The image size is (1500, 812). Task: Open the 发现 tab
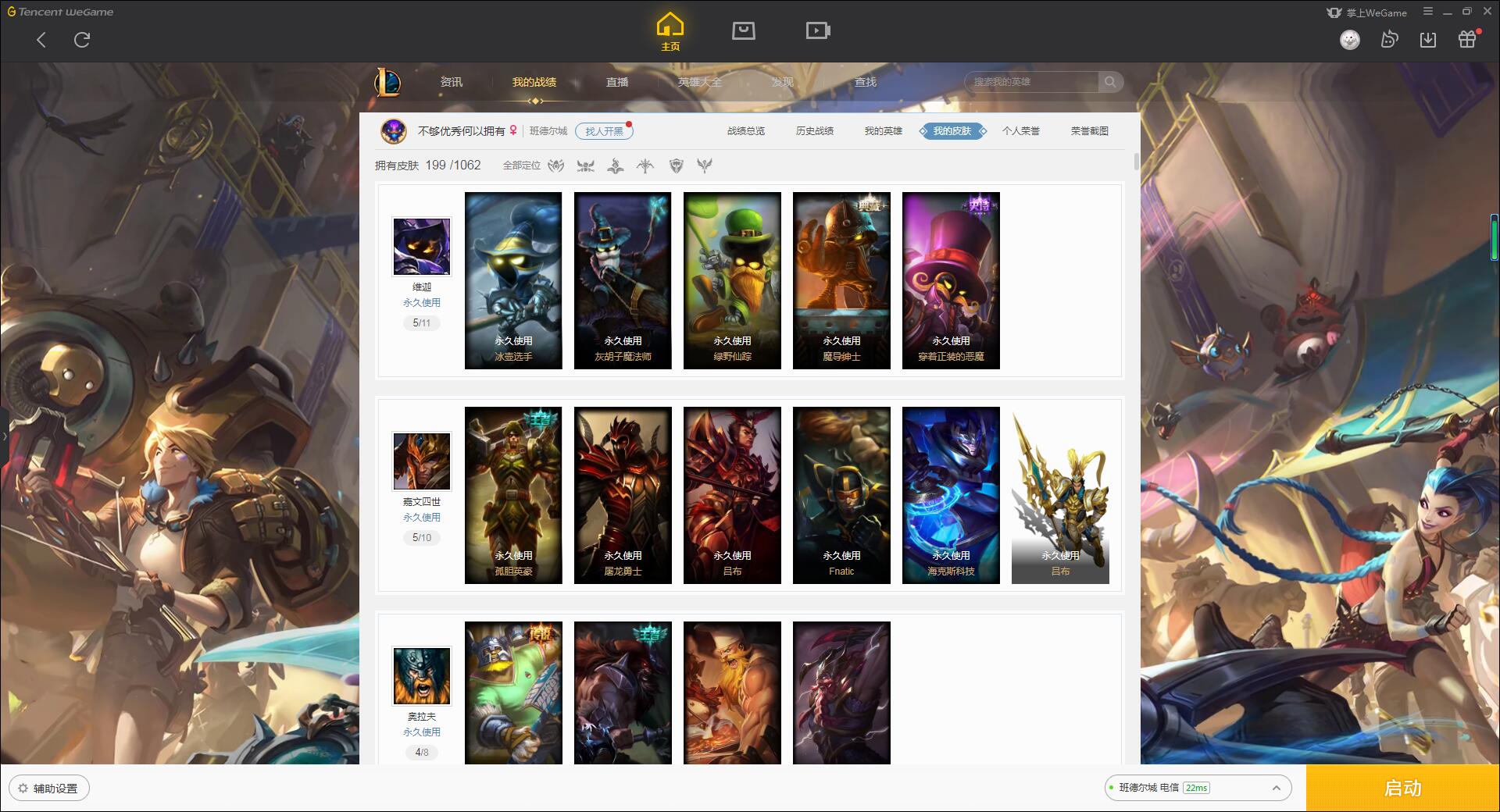coord(783,82)
